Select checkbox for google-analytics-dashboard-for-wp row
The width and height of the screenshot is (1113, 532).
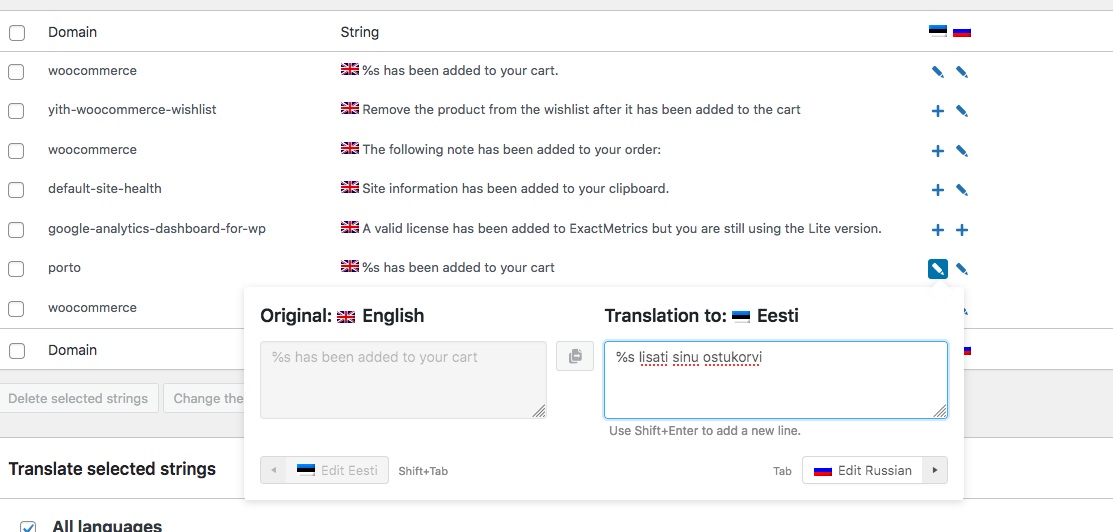[16, 229]
